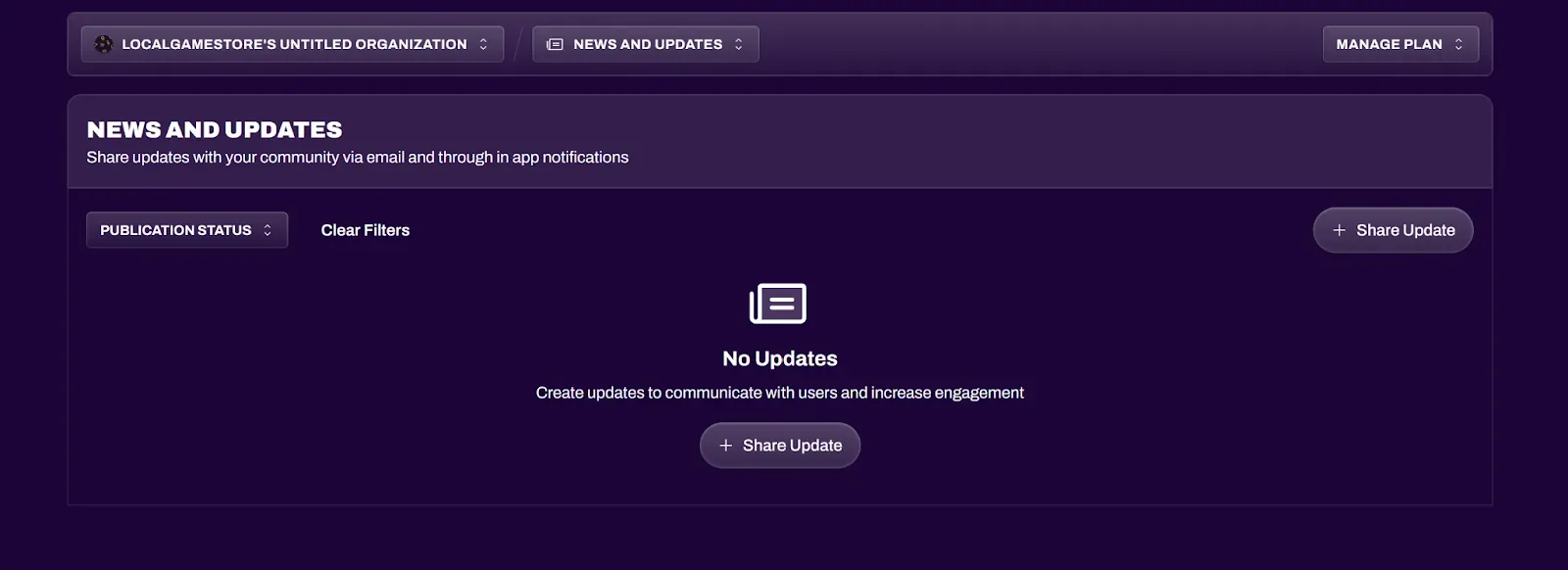1568x570 pixels.
Task: Click the large newspaper icon above No Updates
Action: coord(778,304)
